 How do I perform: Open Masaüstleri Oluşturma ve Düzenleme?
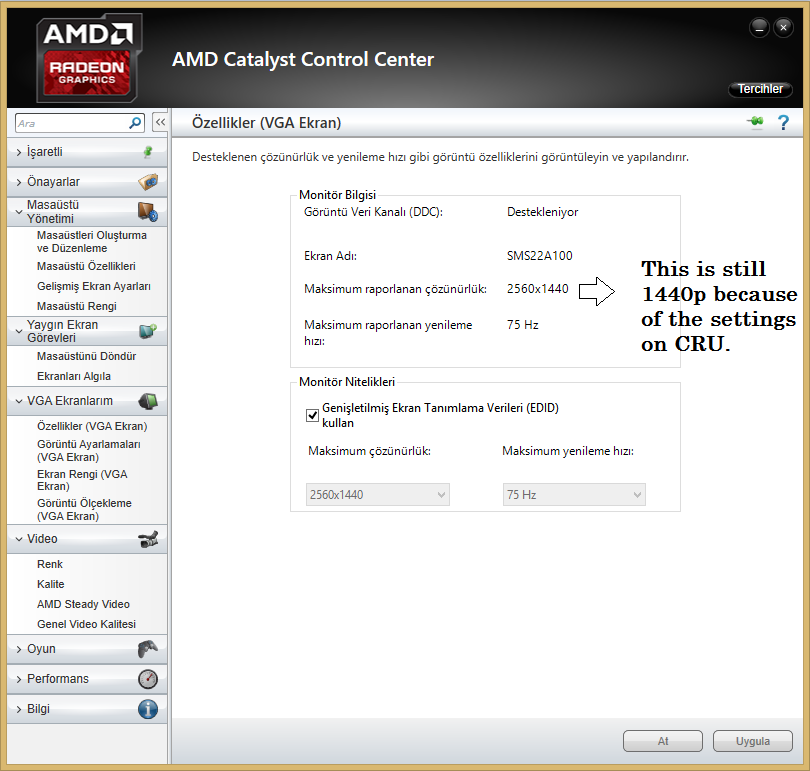[91, 242]
